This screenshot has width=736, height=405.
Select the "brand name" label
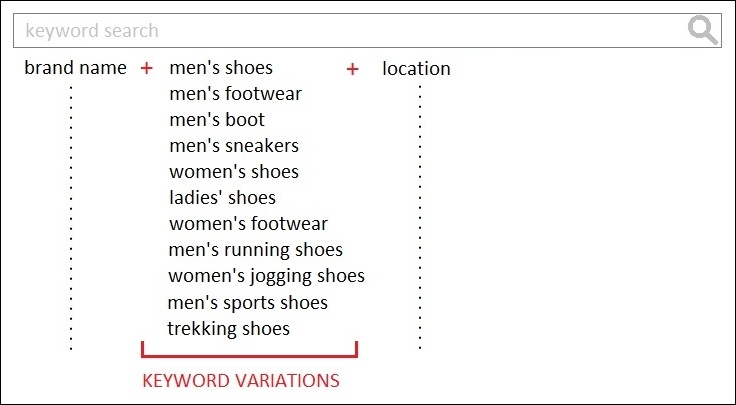pos(75,68)
